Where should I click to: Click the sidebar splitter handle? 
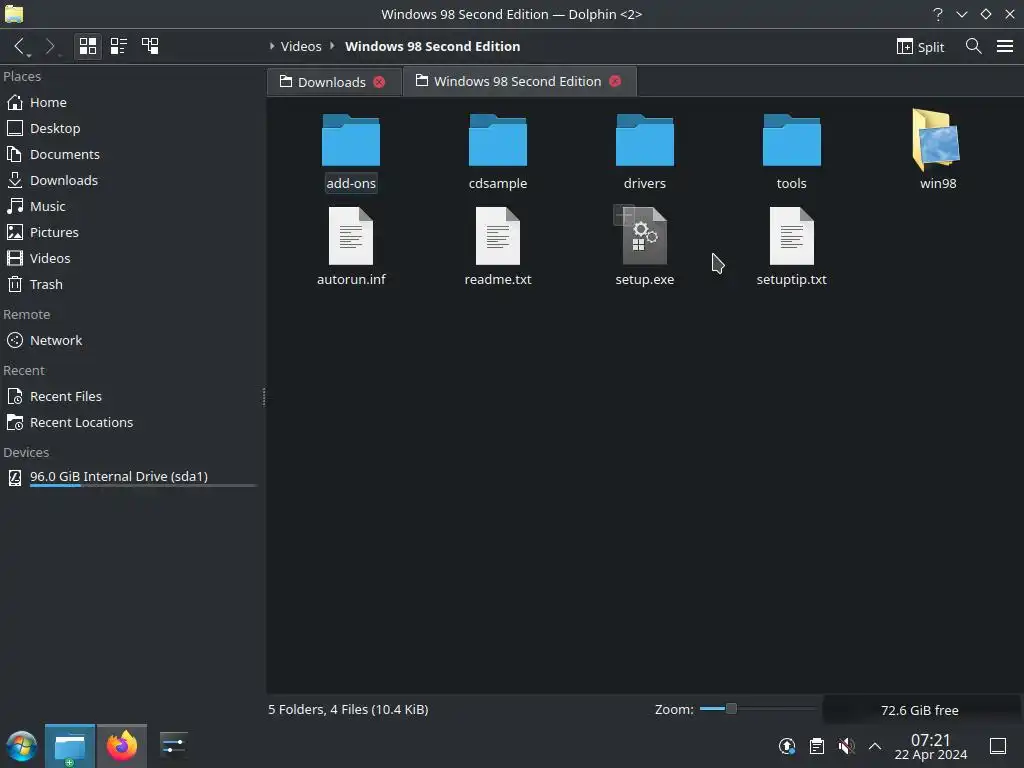click(x=264, y=396)
